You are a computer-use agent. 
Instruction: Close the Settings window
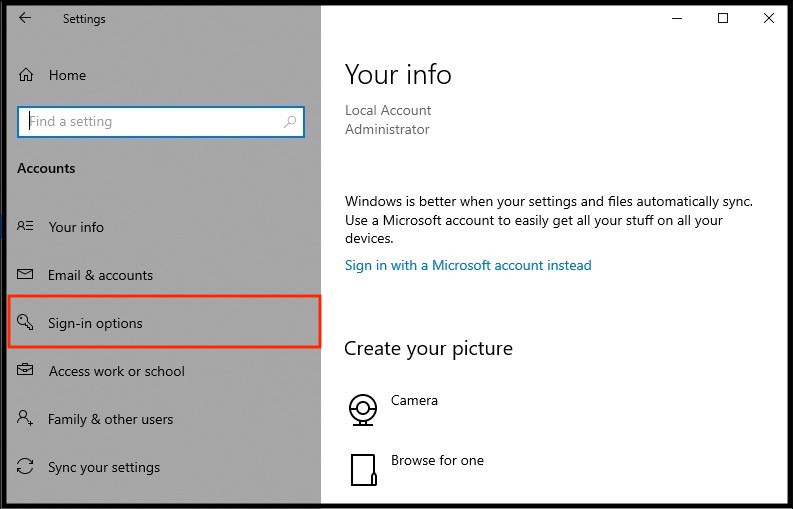click(769, 18)
